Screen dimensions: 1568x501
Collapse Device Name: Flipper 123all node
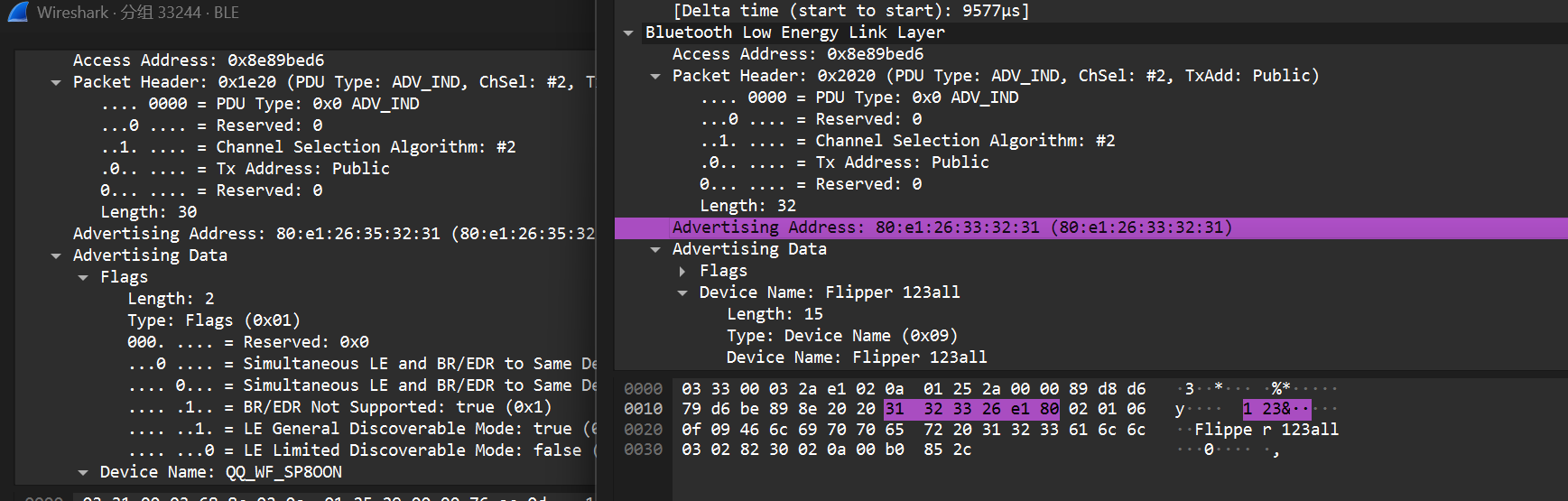tap(682, 292)
